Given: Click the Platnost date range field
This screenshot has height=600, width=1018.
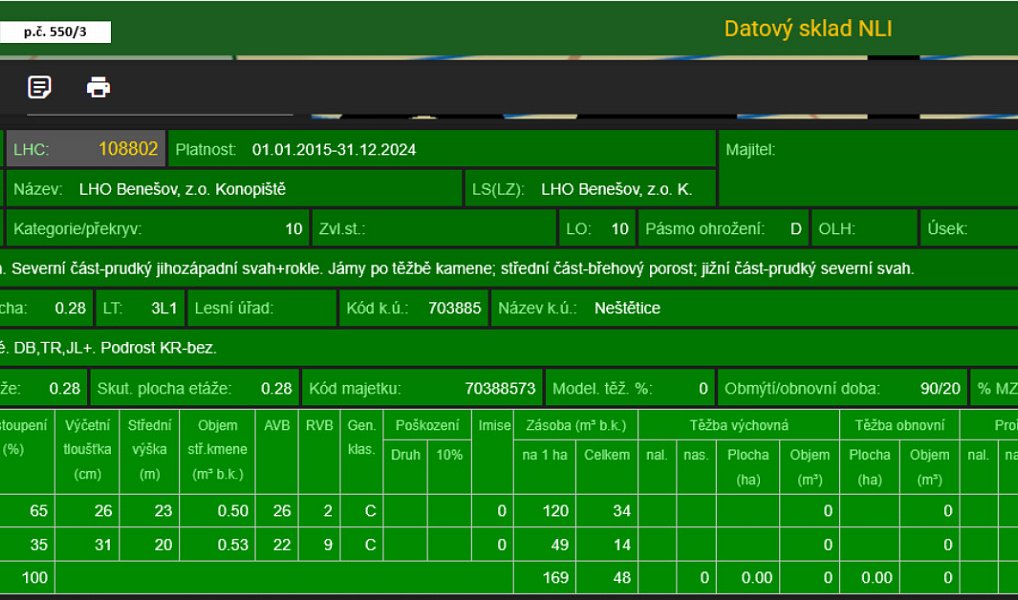Looking at the screenshot, I should point(441,149).
